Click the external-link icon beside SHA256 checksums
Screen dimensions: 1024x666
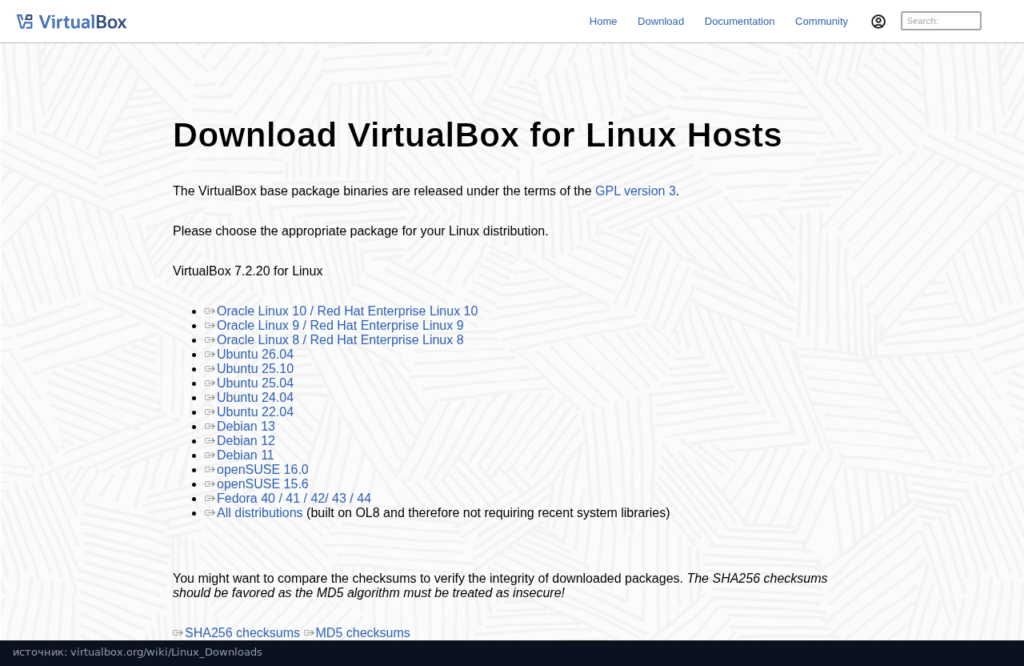point(178,633)
